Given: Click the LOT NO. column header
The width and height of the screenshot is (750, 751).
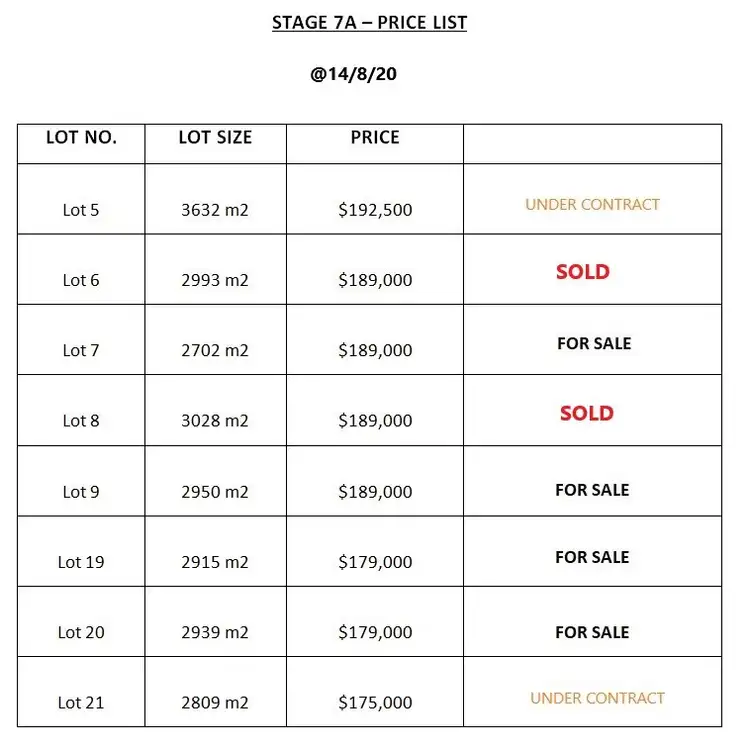Looking at the screenshot, I should (x=81, y=138).
